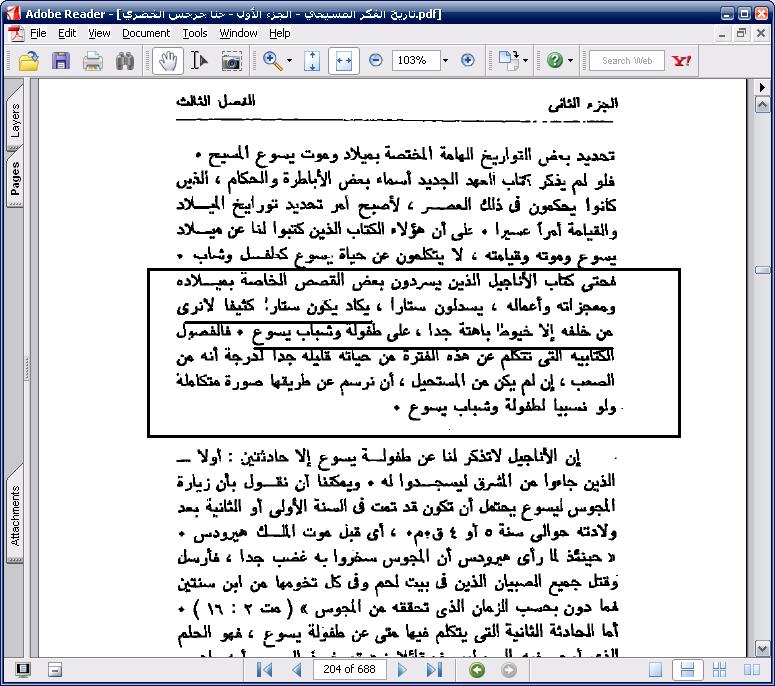775x686 pixels.
Task: Expand the zoom tool dropdown arrow
Action: click(290, 61)
